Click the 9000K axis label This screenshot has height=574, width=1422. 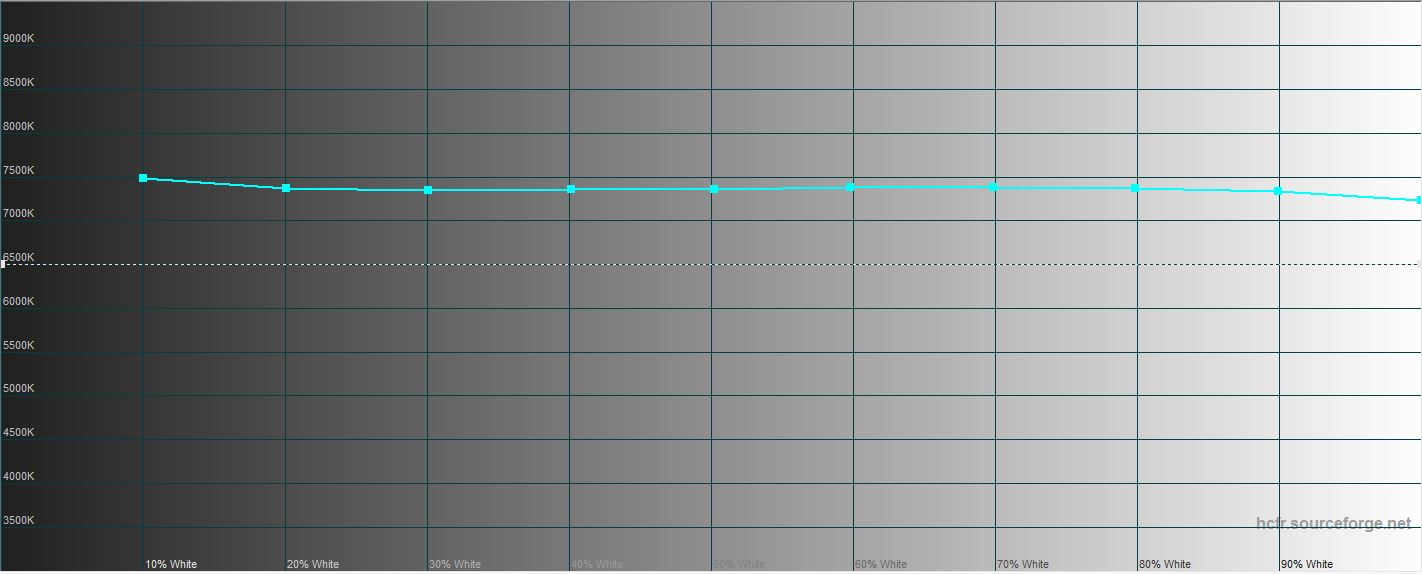pos(19,39)
